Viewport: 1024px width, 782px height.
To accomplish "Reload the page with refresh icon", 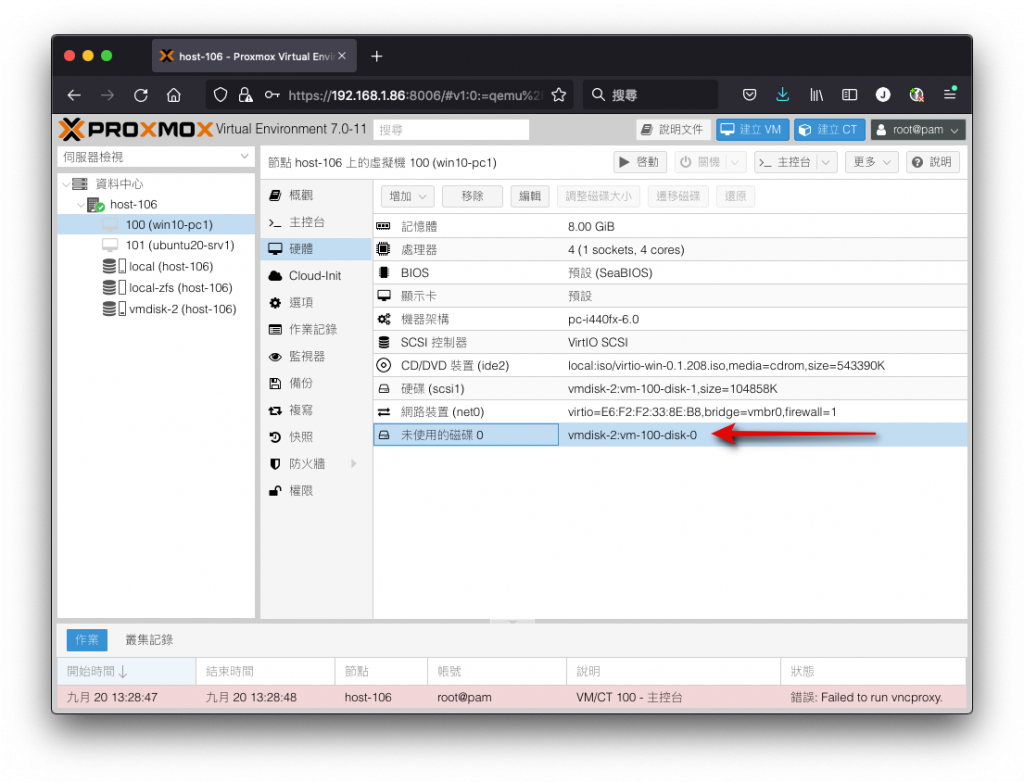I will pyautogui.click(x=140, y=95).
